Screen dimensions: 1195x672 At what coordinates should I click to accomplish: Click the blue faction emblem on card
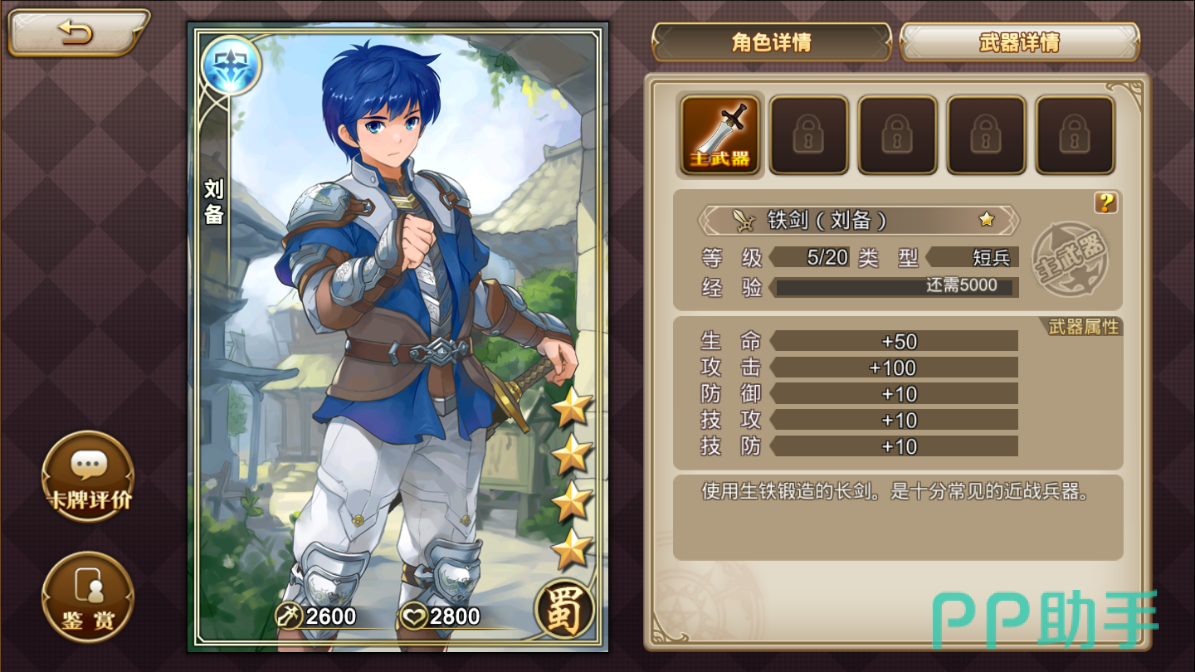coord(231,66)
